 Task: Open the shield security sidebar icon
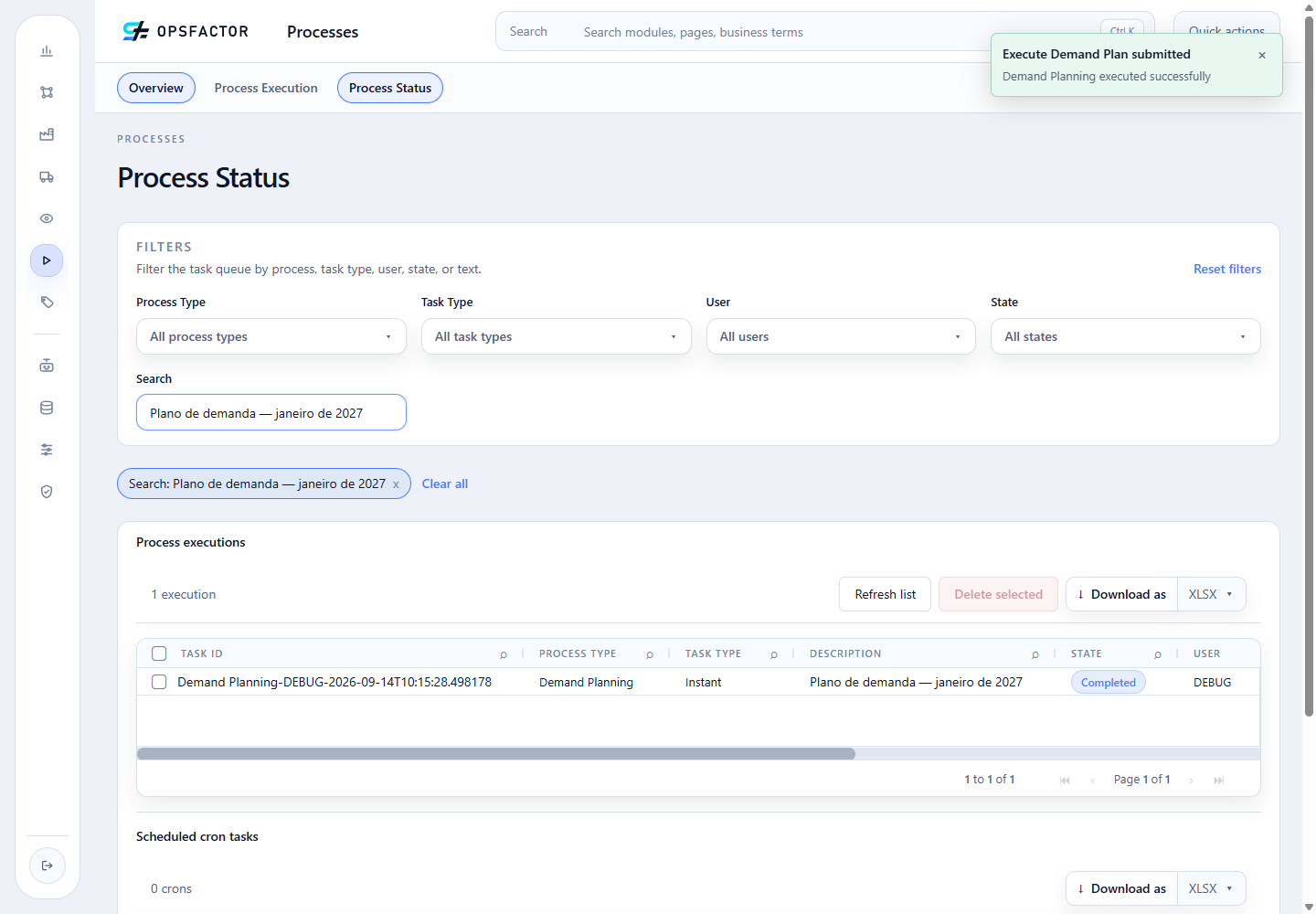click(x=47, y=492)
